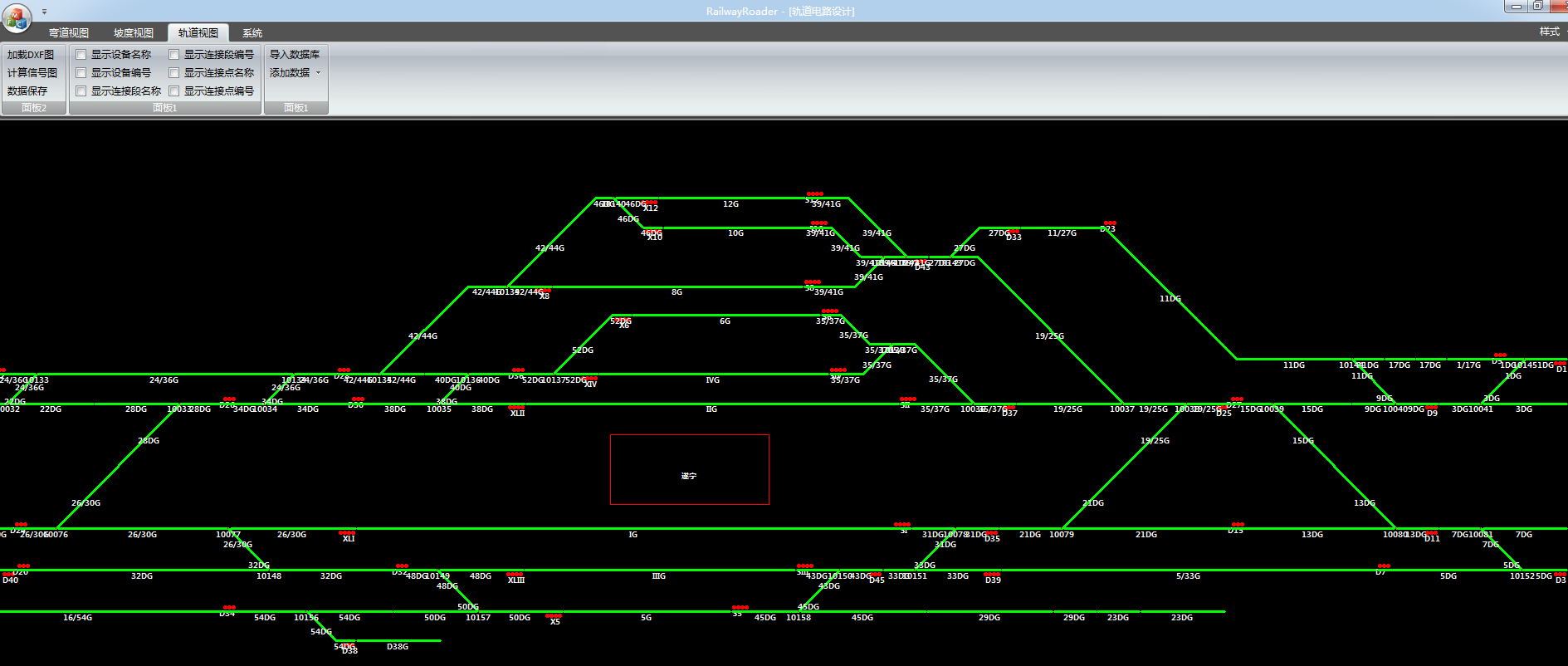Click 加载DXF图 to load a drawing

(x=31, y=55)
